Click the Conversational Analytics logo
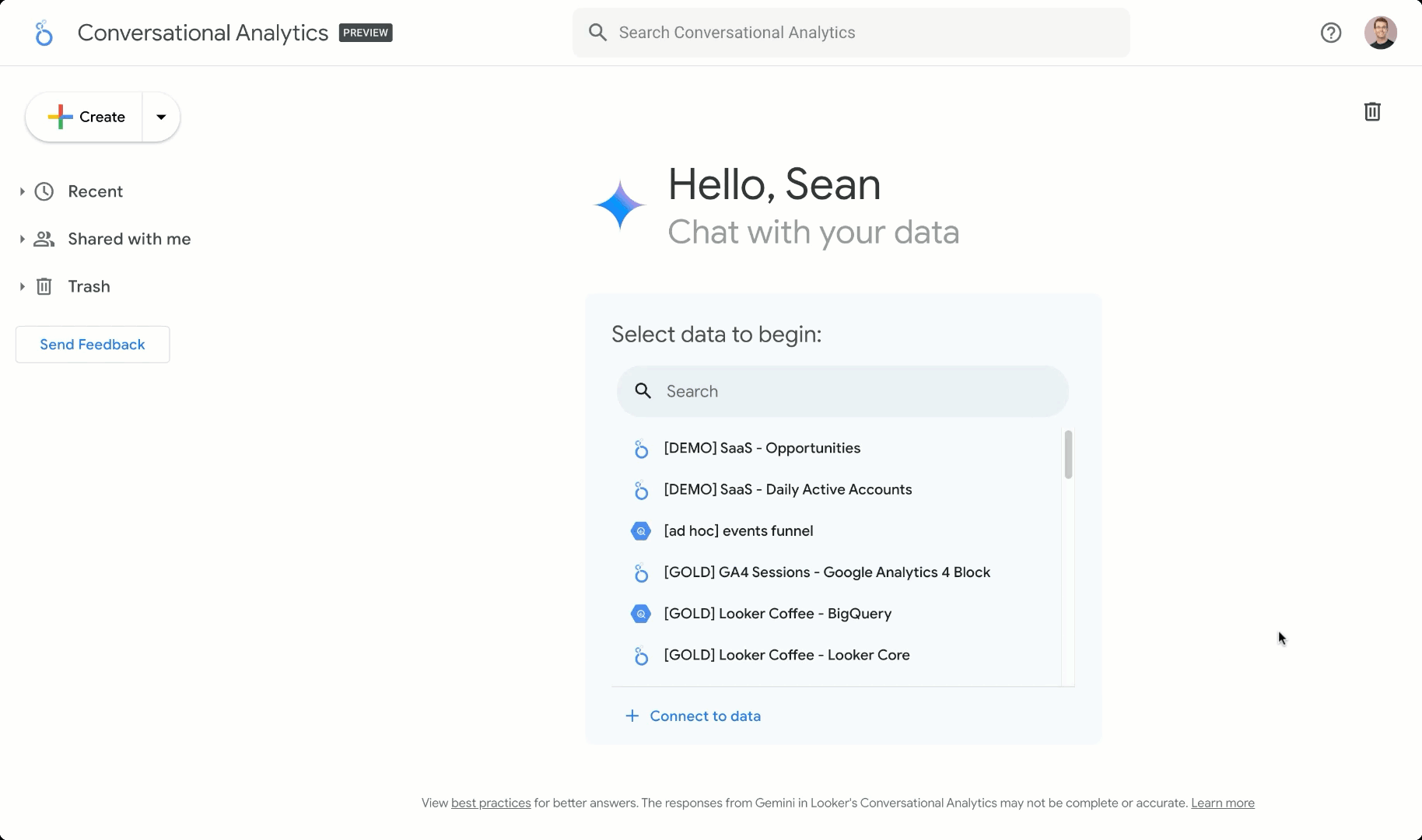 pyautogui.click(x=44, y=33)
